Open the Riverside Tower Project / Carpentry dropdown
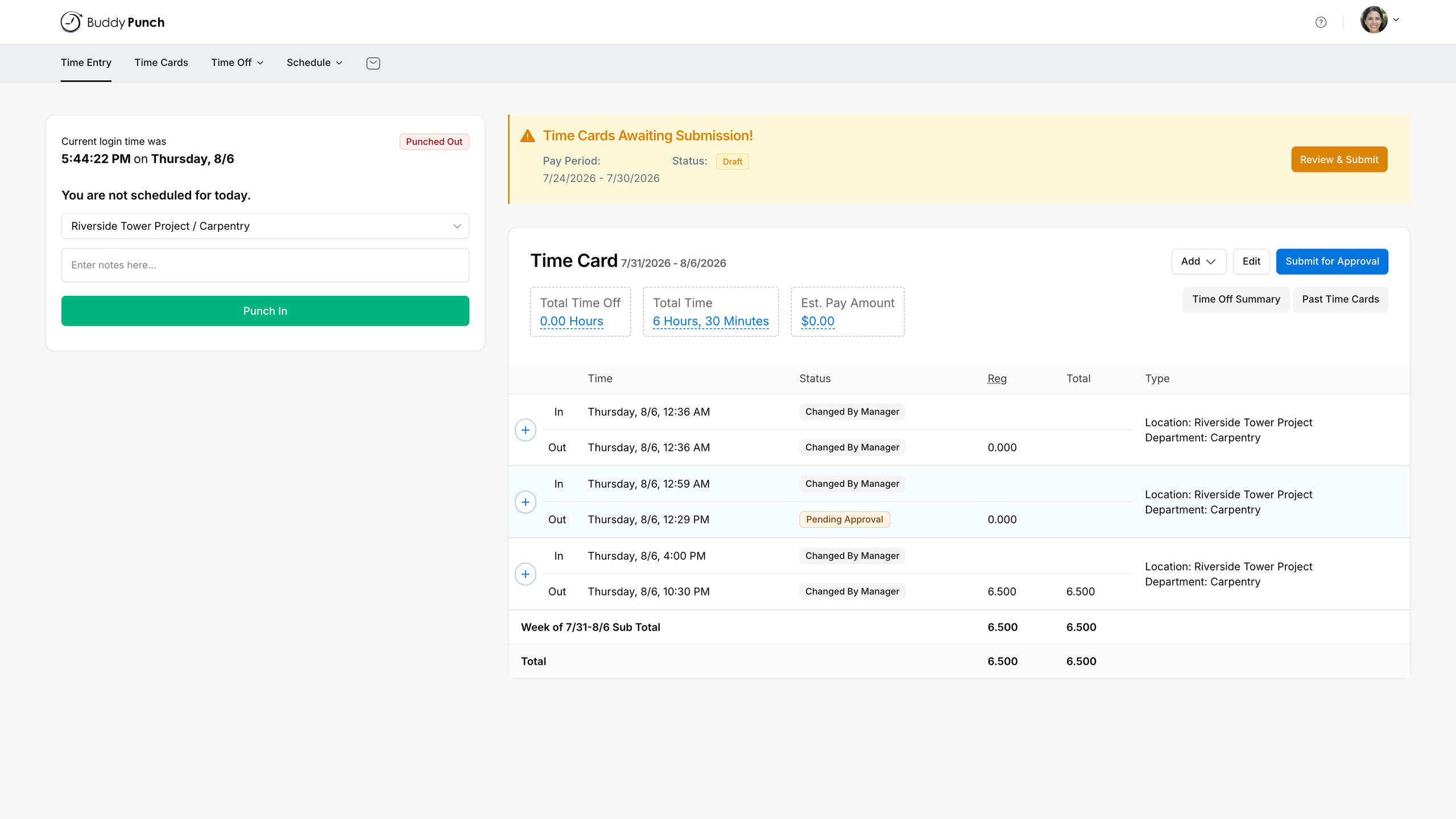The width and height of the screenshot is (1456, 819). pos(265,226)
